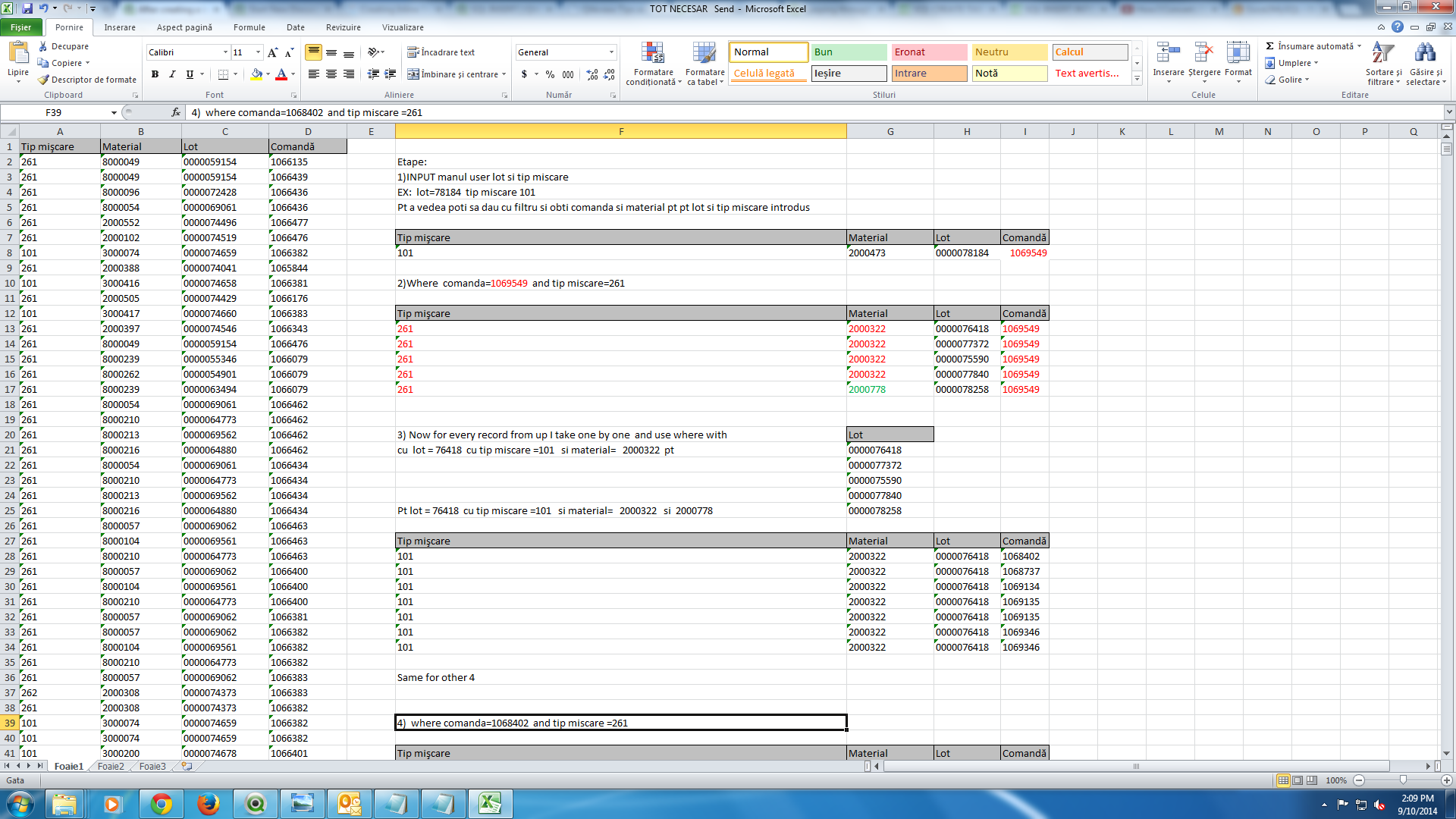Viewport: 1456px width, 819px height.
Task: Toggle top vertical alignment
Action: coord(313,52)
